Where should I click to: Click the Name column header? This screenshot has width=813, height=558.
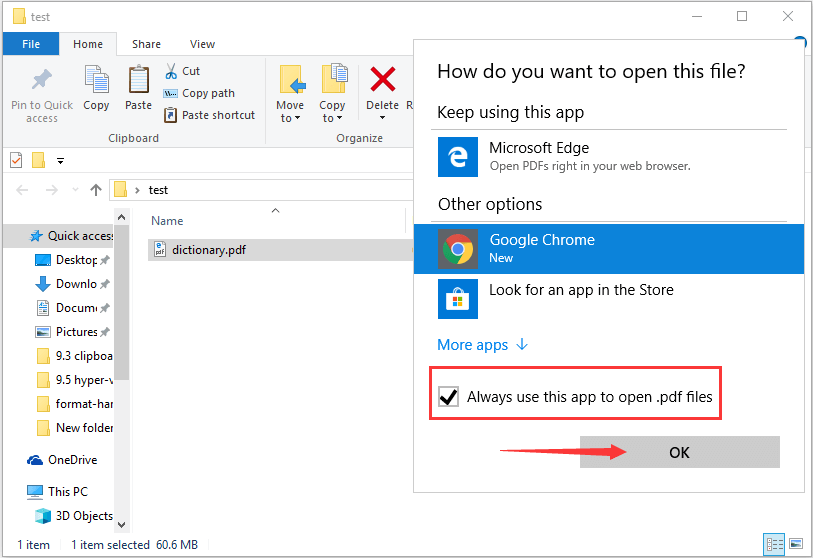point(167,221)
